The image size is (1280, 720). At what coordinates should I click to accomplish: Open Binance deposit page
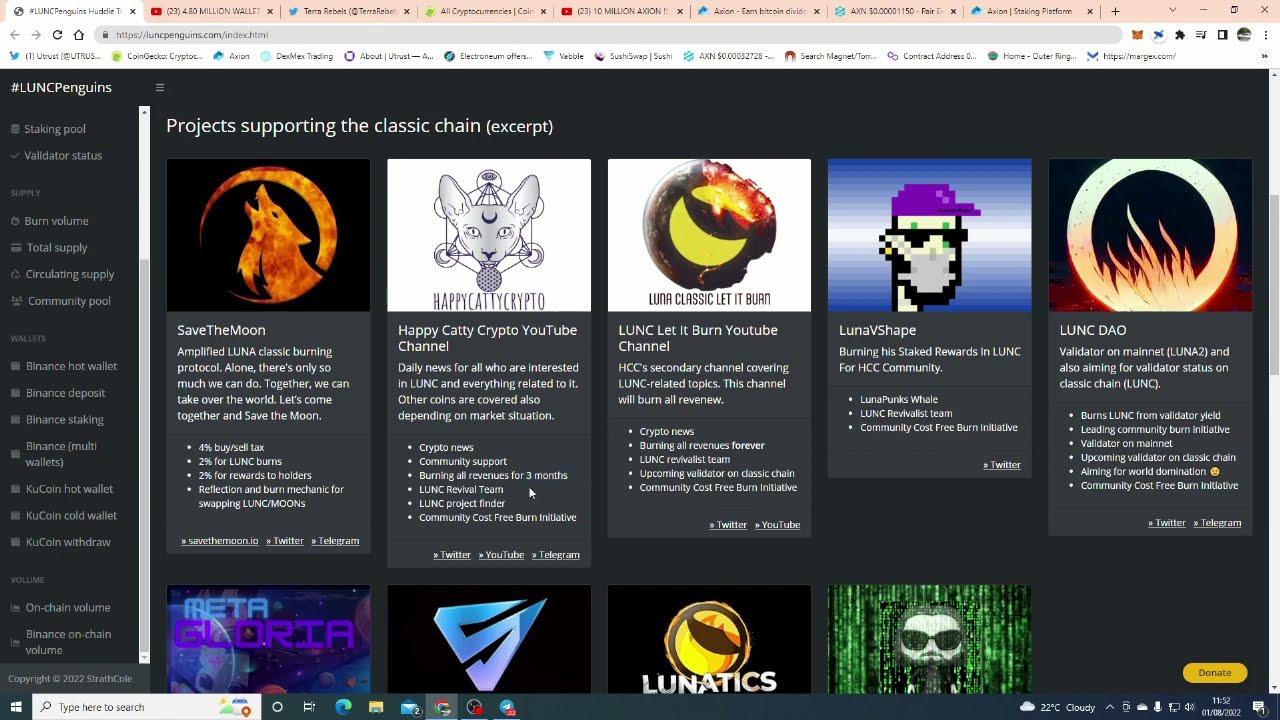(x=65, y=393)
